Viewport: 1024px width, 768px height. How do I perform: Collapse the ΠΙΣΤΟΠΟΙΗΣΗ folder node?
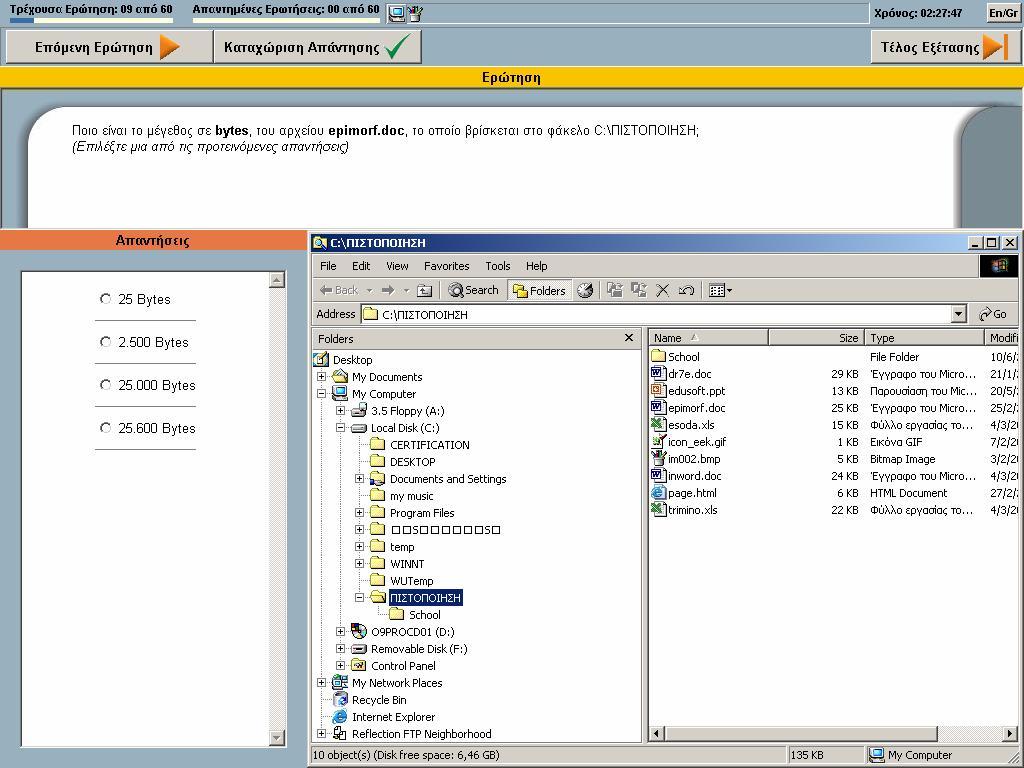359,598
